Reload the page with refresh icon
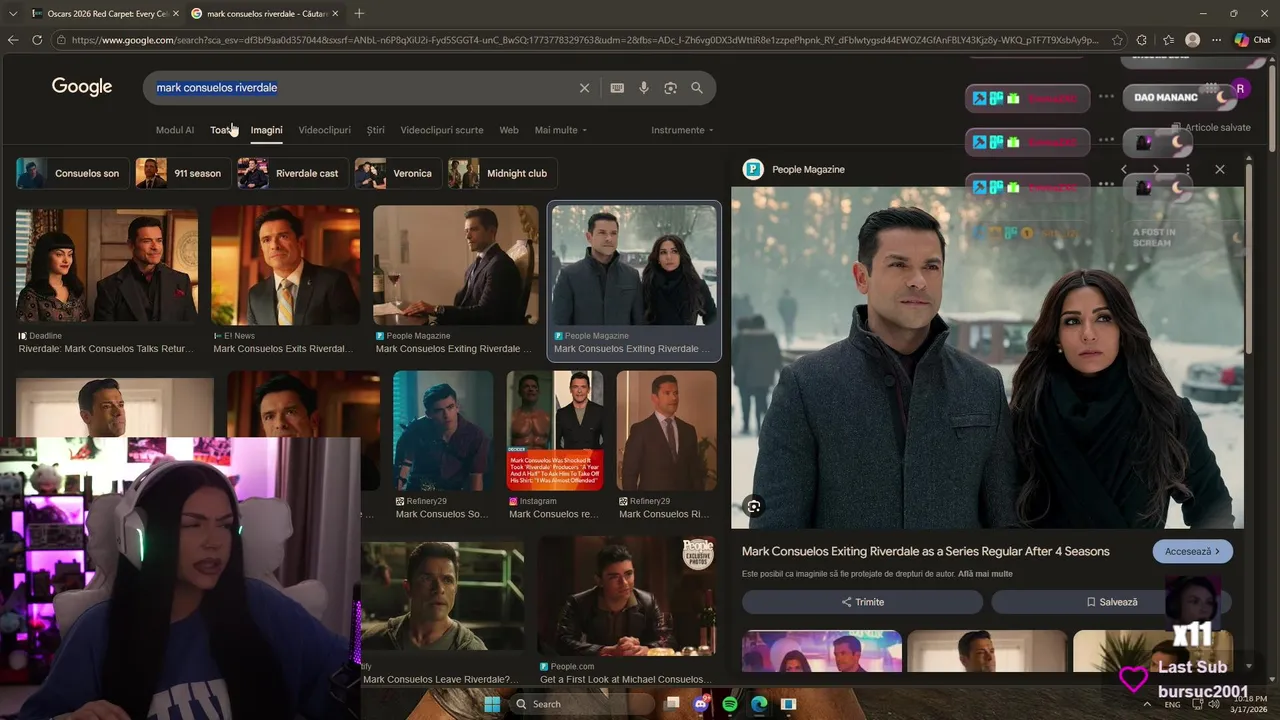This screenshot has width=1280, height=720. 37,40
